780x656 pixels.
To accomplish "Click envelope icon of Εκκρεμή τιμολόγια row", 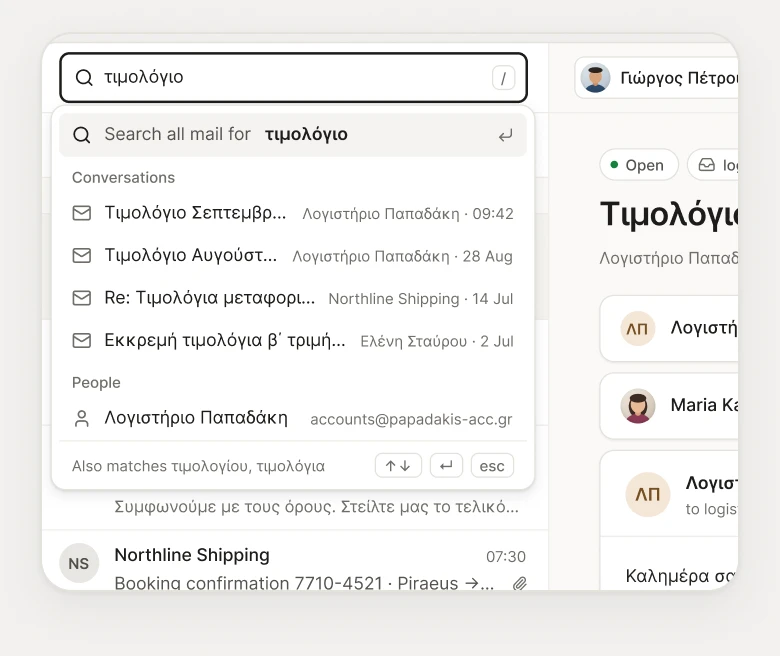I will click(x=82, y=341).
